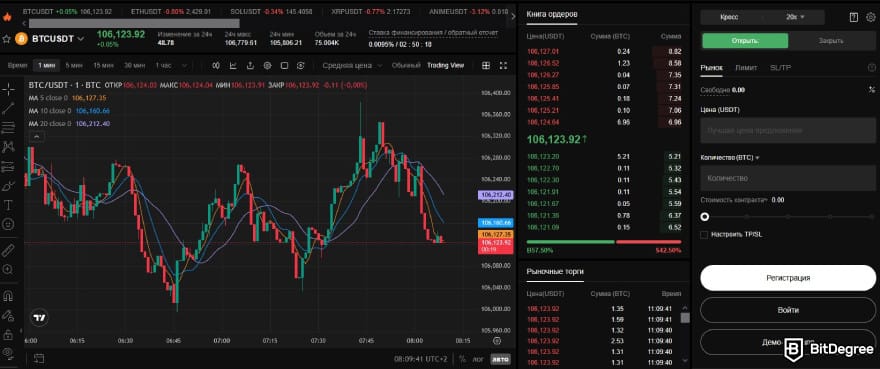Screen dimensions: 880x369
Task: Take a chart snapshot with camera icon
Action: coord(301,66)
